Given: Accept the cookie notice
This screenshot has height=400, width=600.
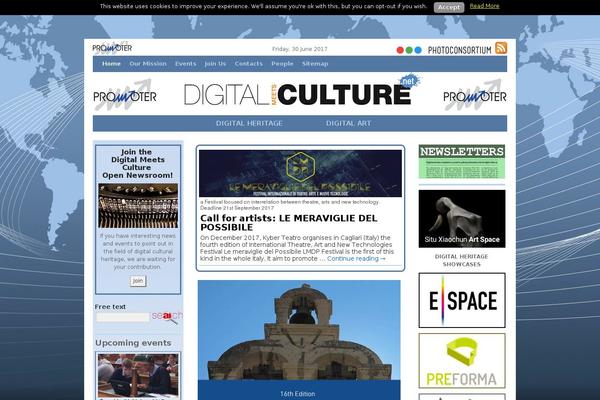Looking at the screenshot, I should pyautogui.click(x=449, y=7).
